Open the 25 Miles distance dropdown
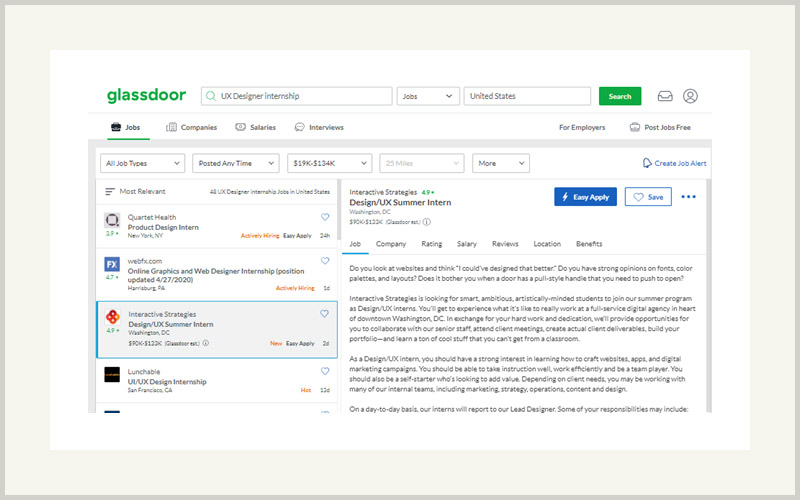This screenshot has width=800, height=500. pos(422,163)
